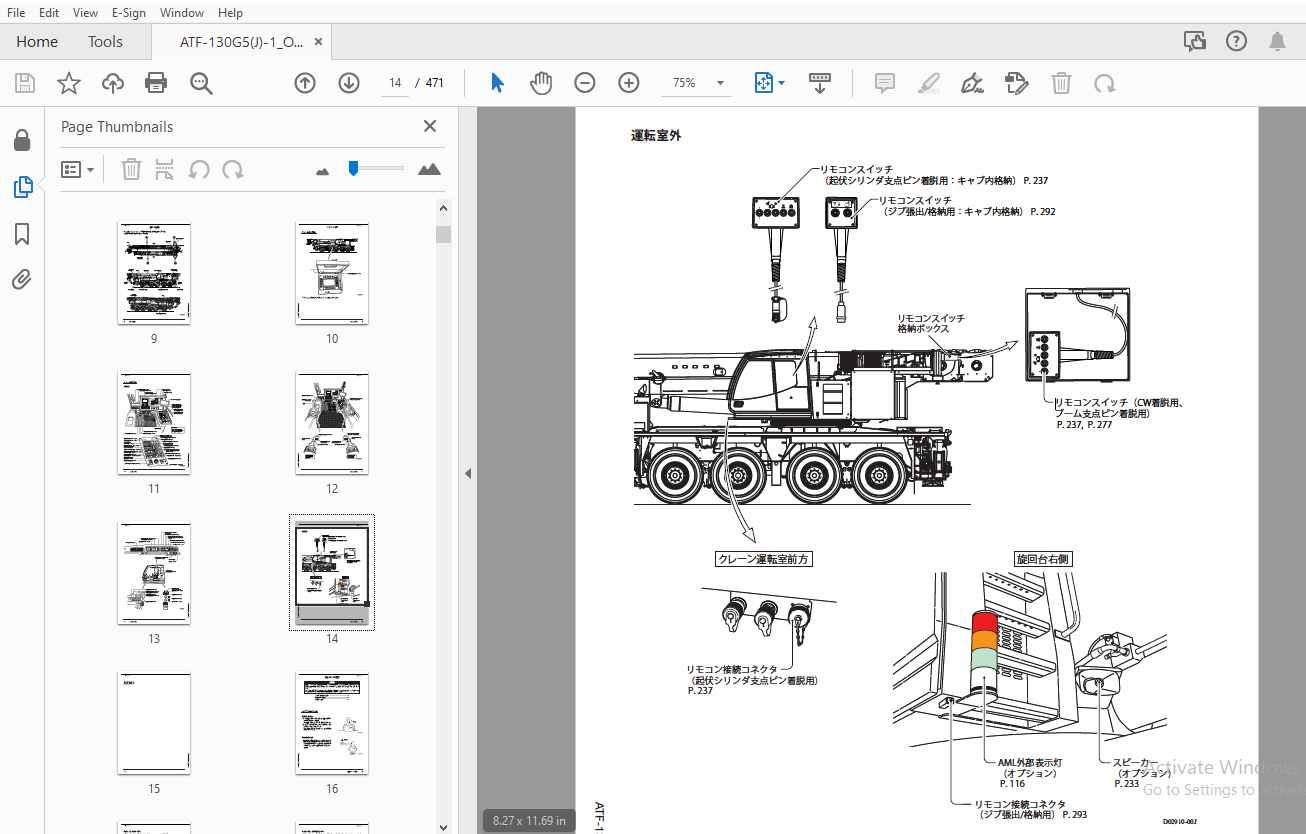Image resolution: width=1306 pixels, height=834 pixels.
Task: Adjust the thumbnail size slider
Action: tap(353, 168)
